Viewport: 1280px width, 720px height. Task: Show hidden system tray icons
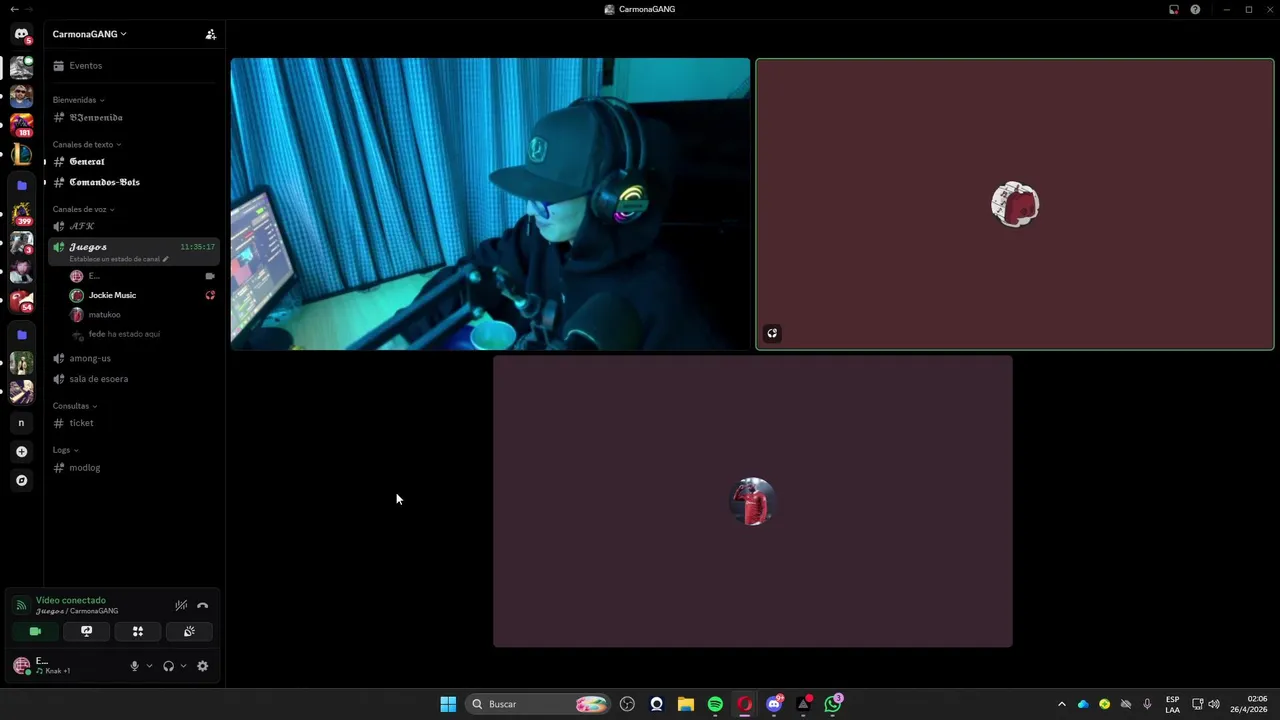click(x=1062, y=704)
